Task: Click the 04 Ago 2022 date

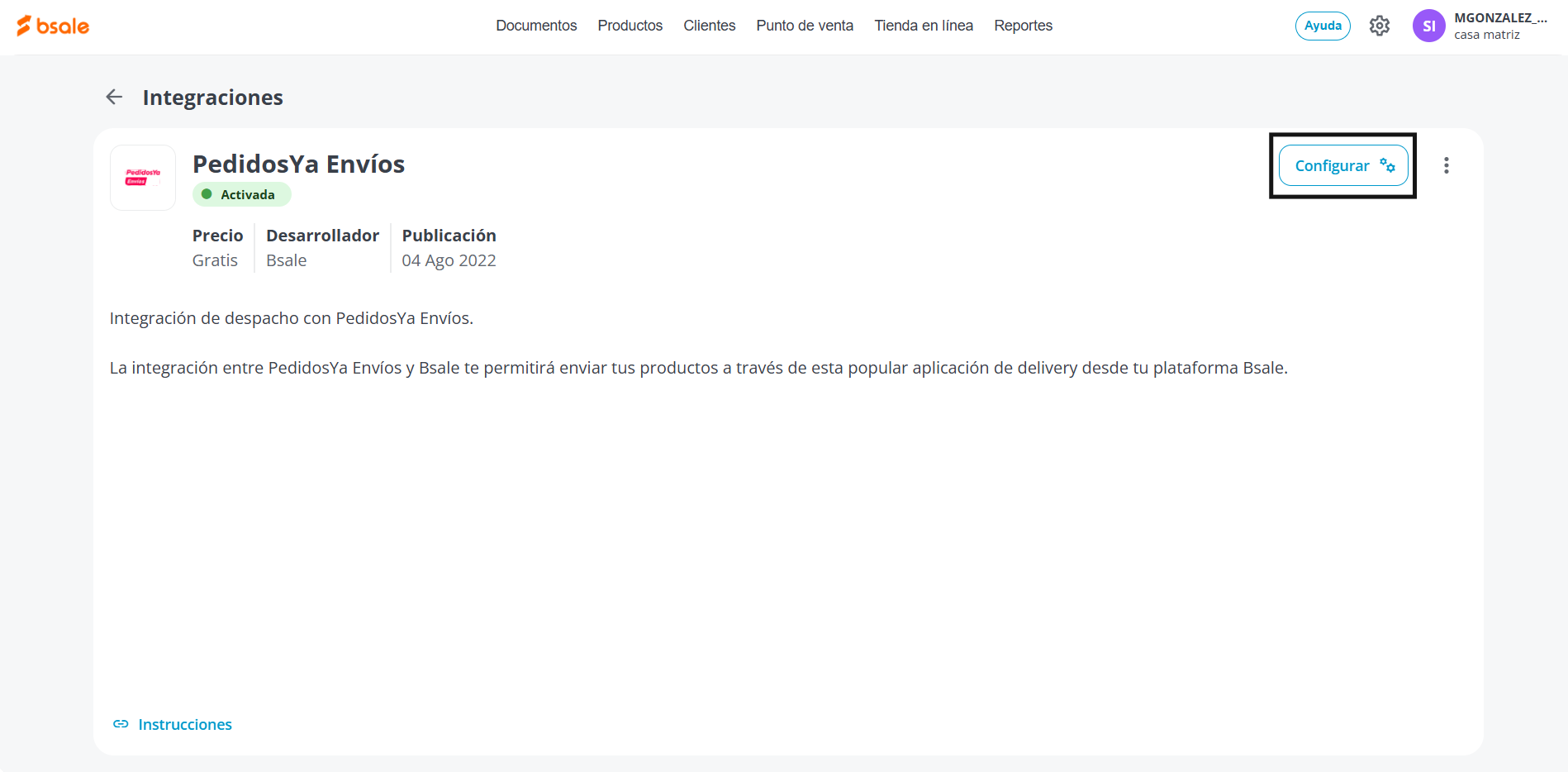Action: (x=449, y=260)
